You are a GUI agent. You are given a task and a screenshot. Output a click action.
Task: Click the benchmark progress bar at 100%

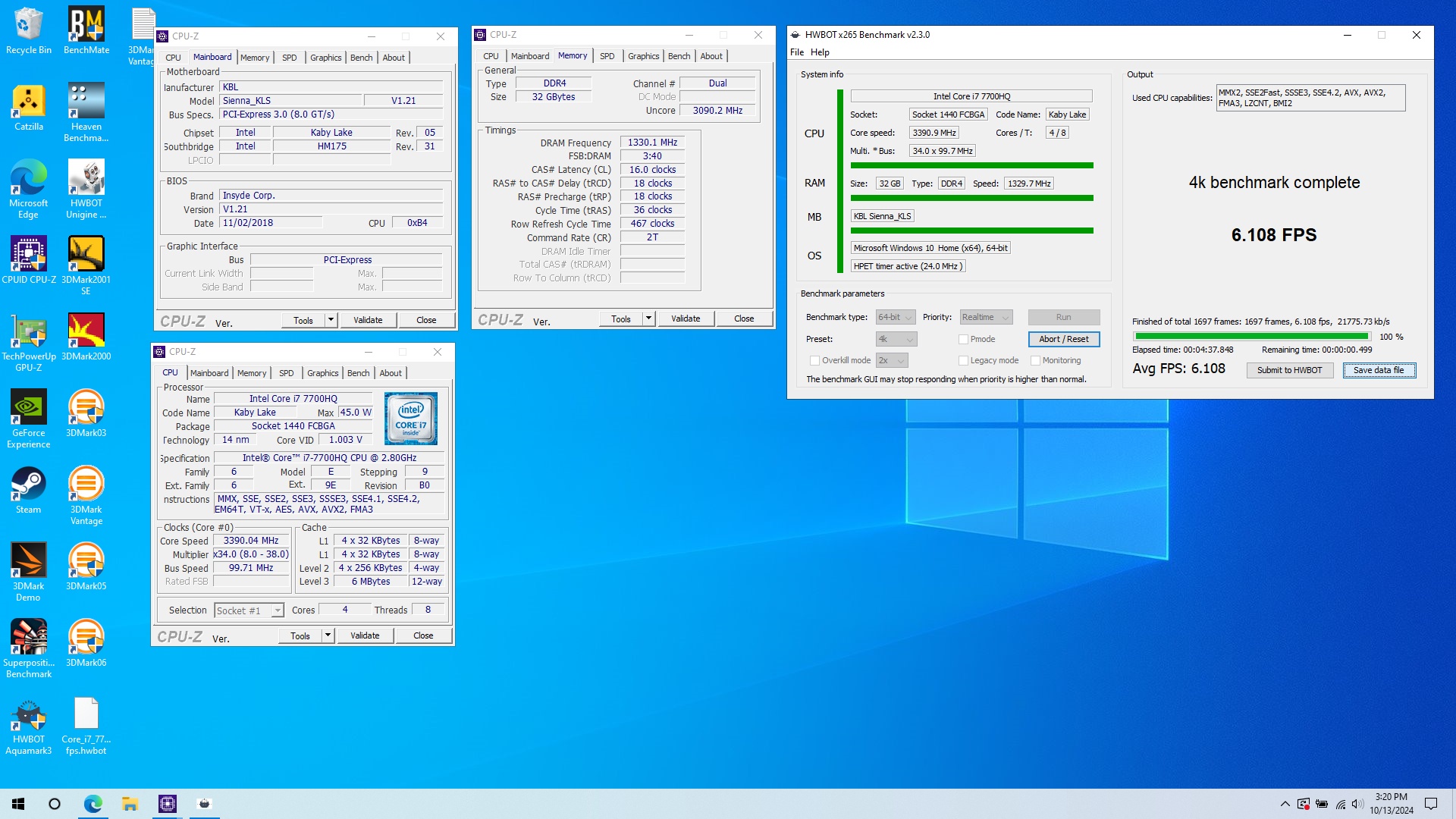(1252, 336)
